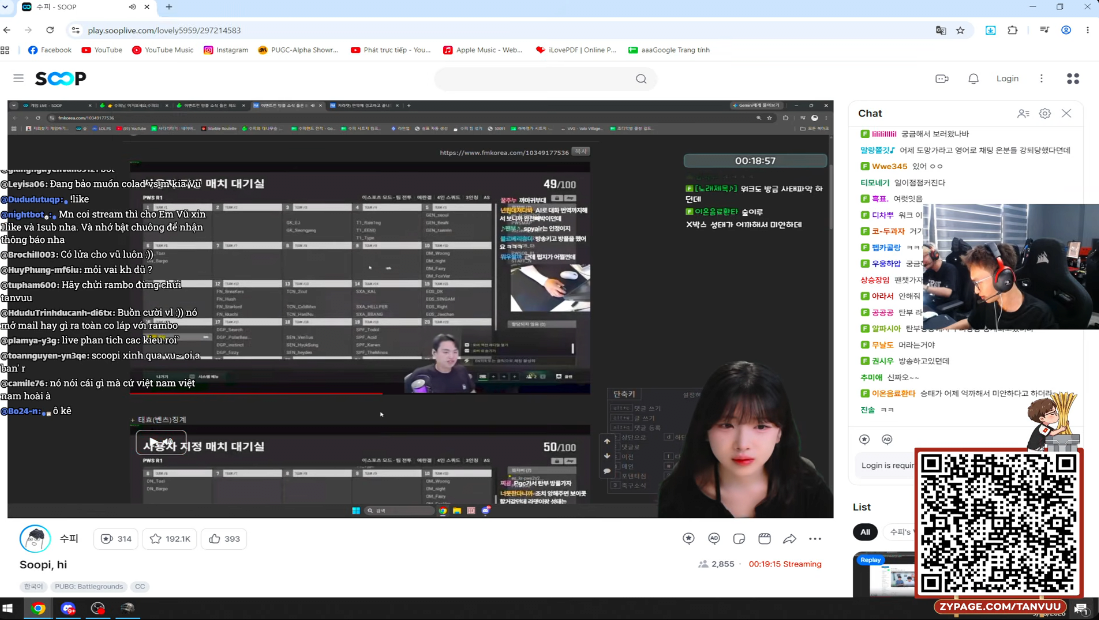
Task: Open OBS Studio from taskbar
Action: (97, 608)
